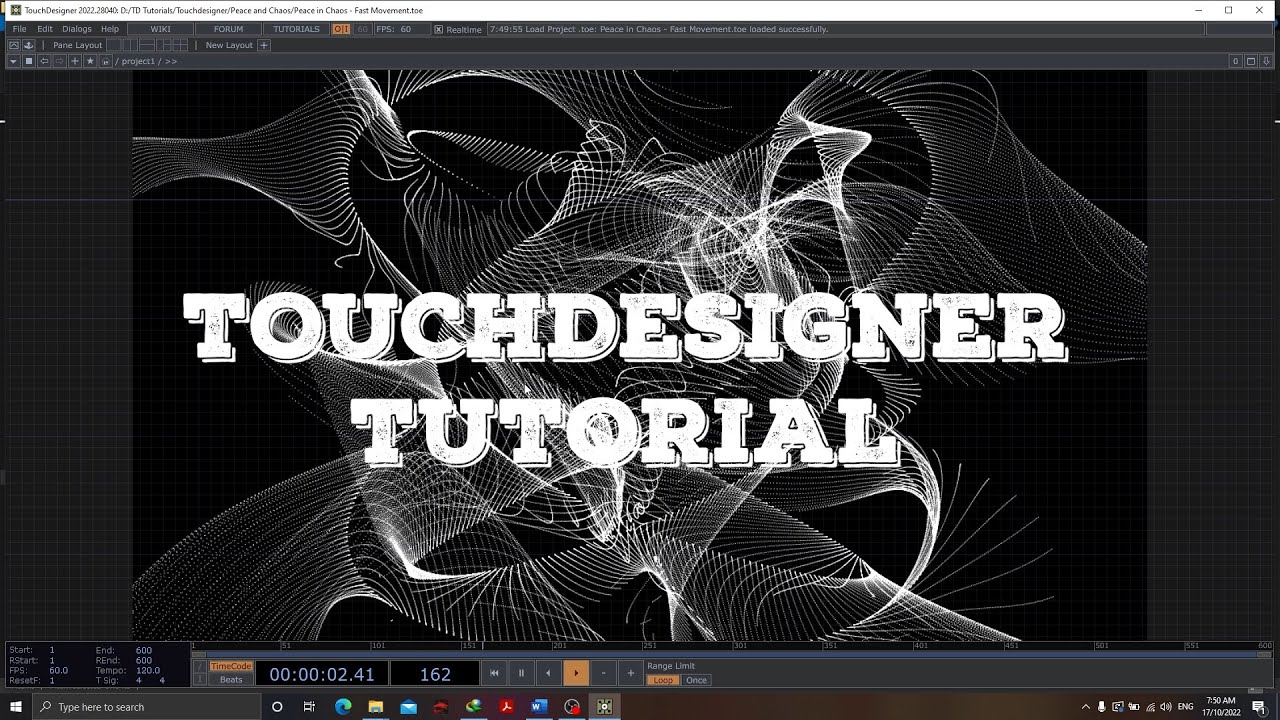Open the Windows Start menu
Viewport: 1280px width, 720px height.
click(16, 707)
